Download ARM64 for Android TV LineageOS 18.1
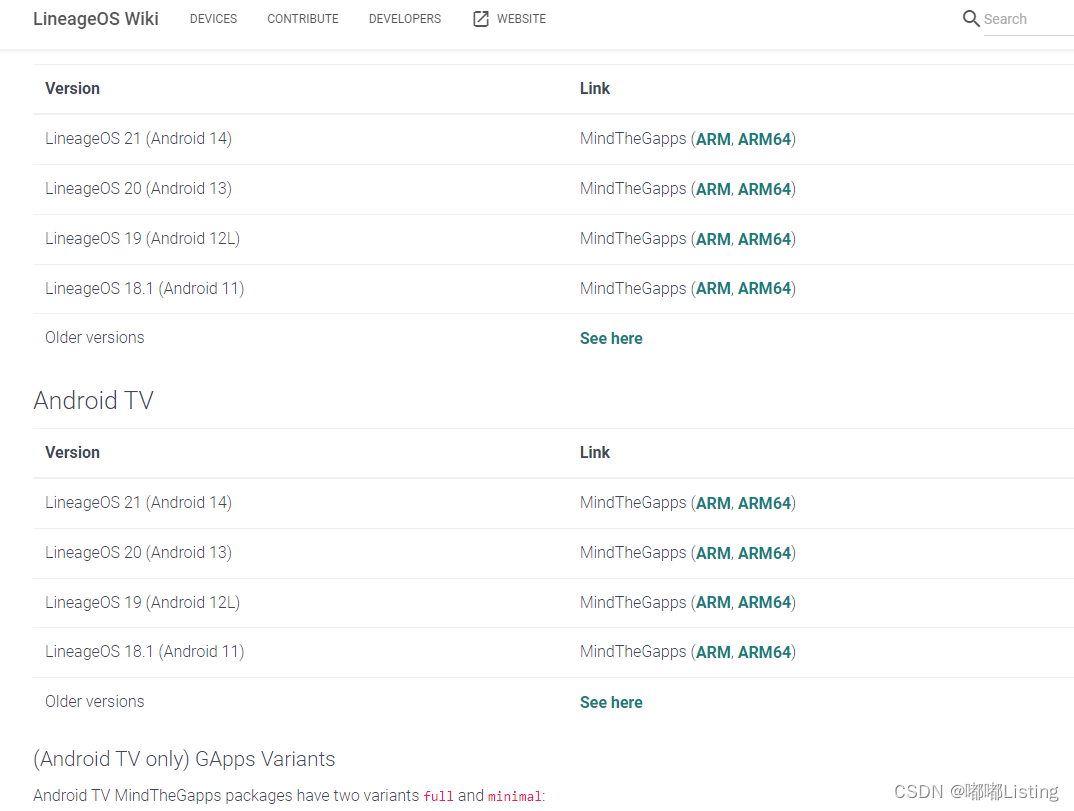This screenshot has height=811, width=1074. click(764, 652)
